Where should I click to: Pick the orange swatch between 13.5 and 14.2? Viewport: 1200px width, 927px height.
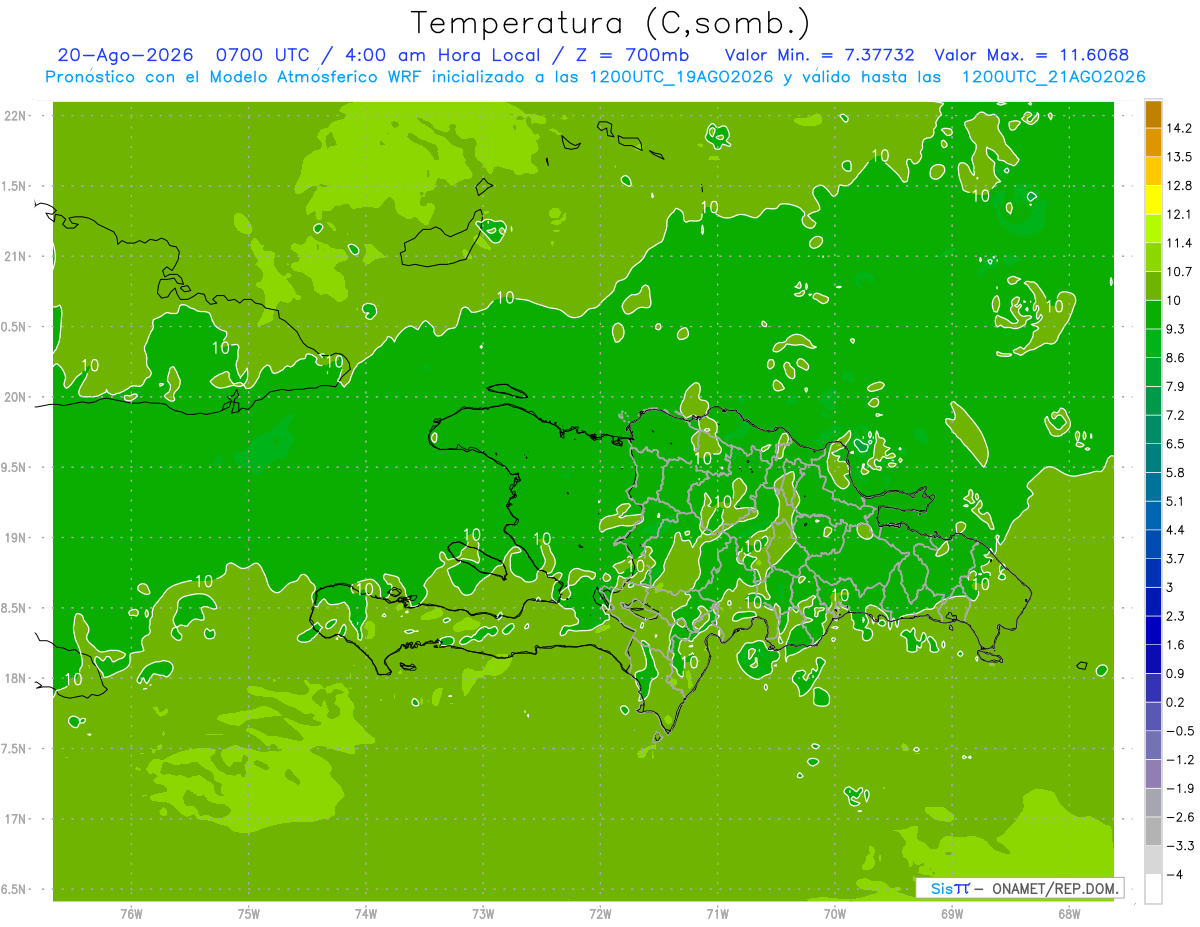[x=1153, y=143]
